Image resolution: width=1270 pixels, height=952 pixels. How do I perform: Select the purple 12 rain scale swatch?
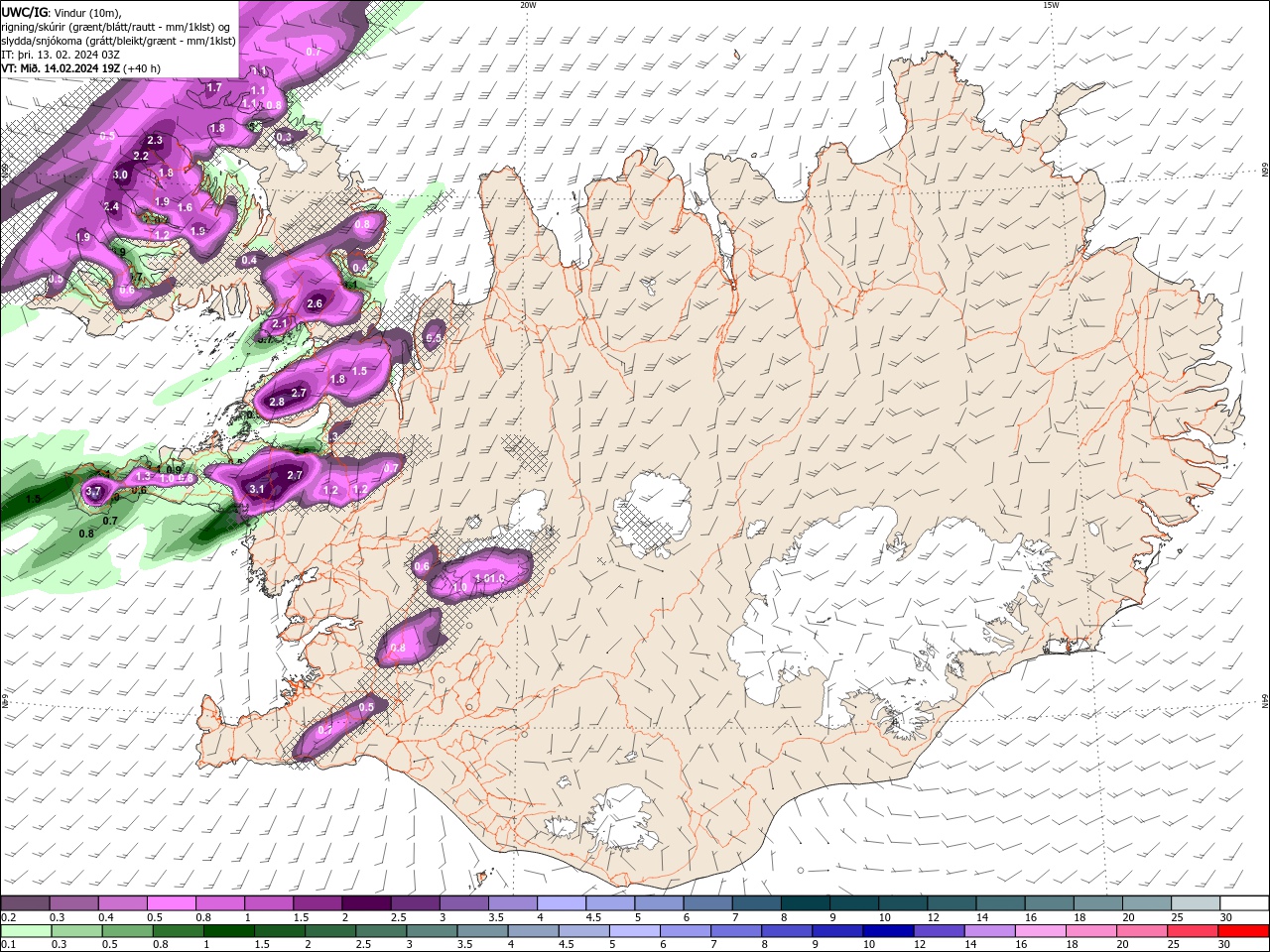click(x=937, y=931)
